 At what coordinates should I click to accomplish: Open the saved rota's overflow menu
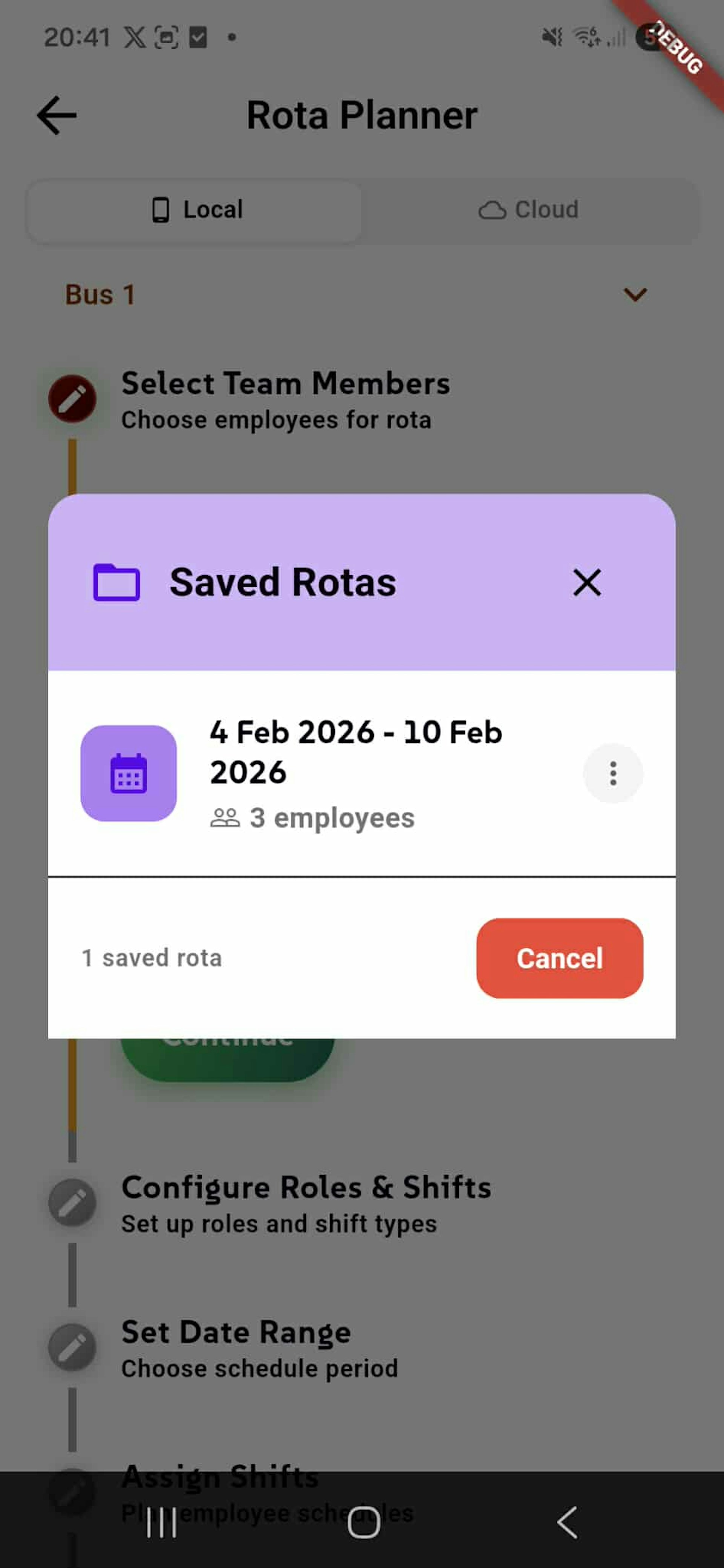(612, 774)
